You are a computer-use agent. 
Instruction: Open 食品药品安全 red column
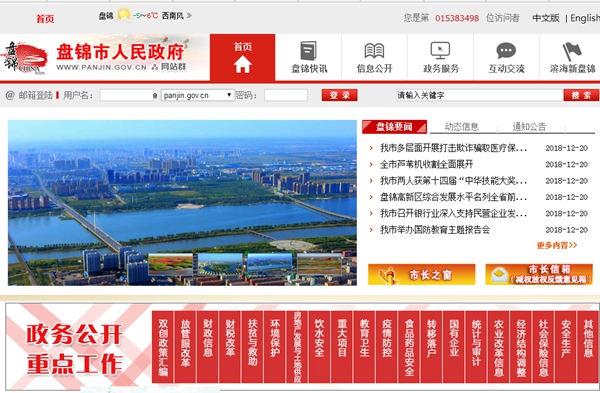pyautogui.click(x=409, y=347)
